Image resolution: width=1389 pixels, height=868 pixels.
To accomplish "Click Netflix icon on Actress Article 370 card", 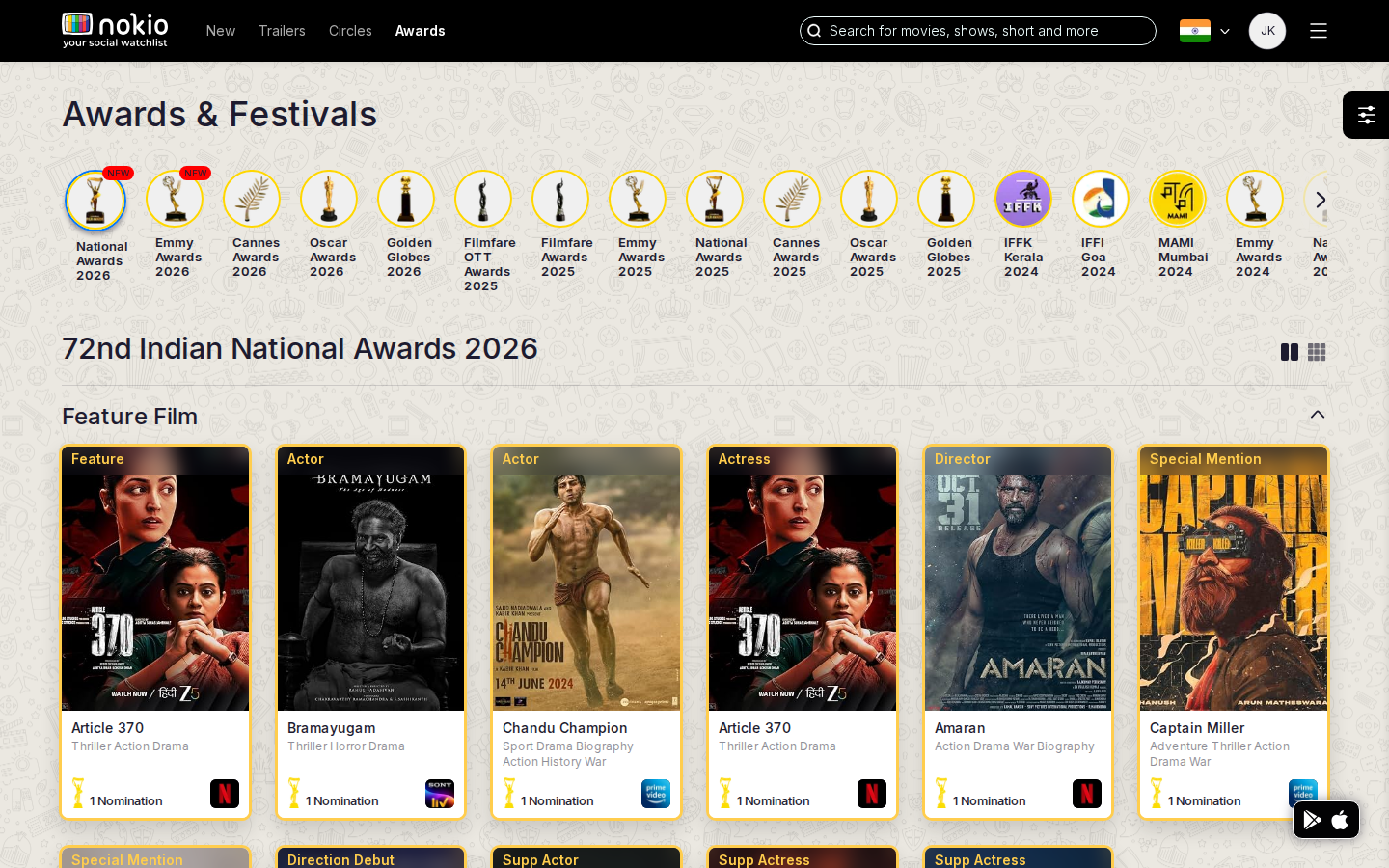I will point(872,794).
